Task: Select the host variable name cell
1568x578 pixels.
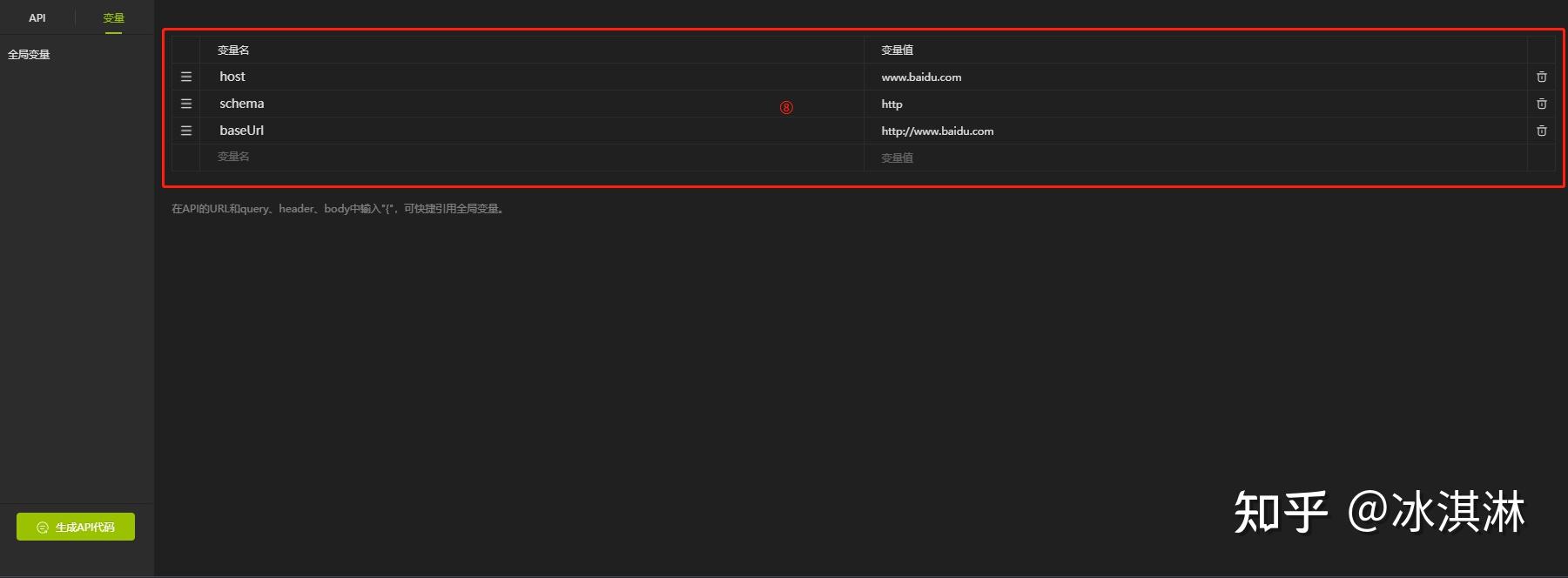Action: tap(531, 77)
